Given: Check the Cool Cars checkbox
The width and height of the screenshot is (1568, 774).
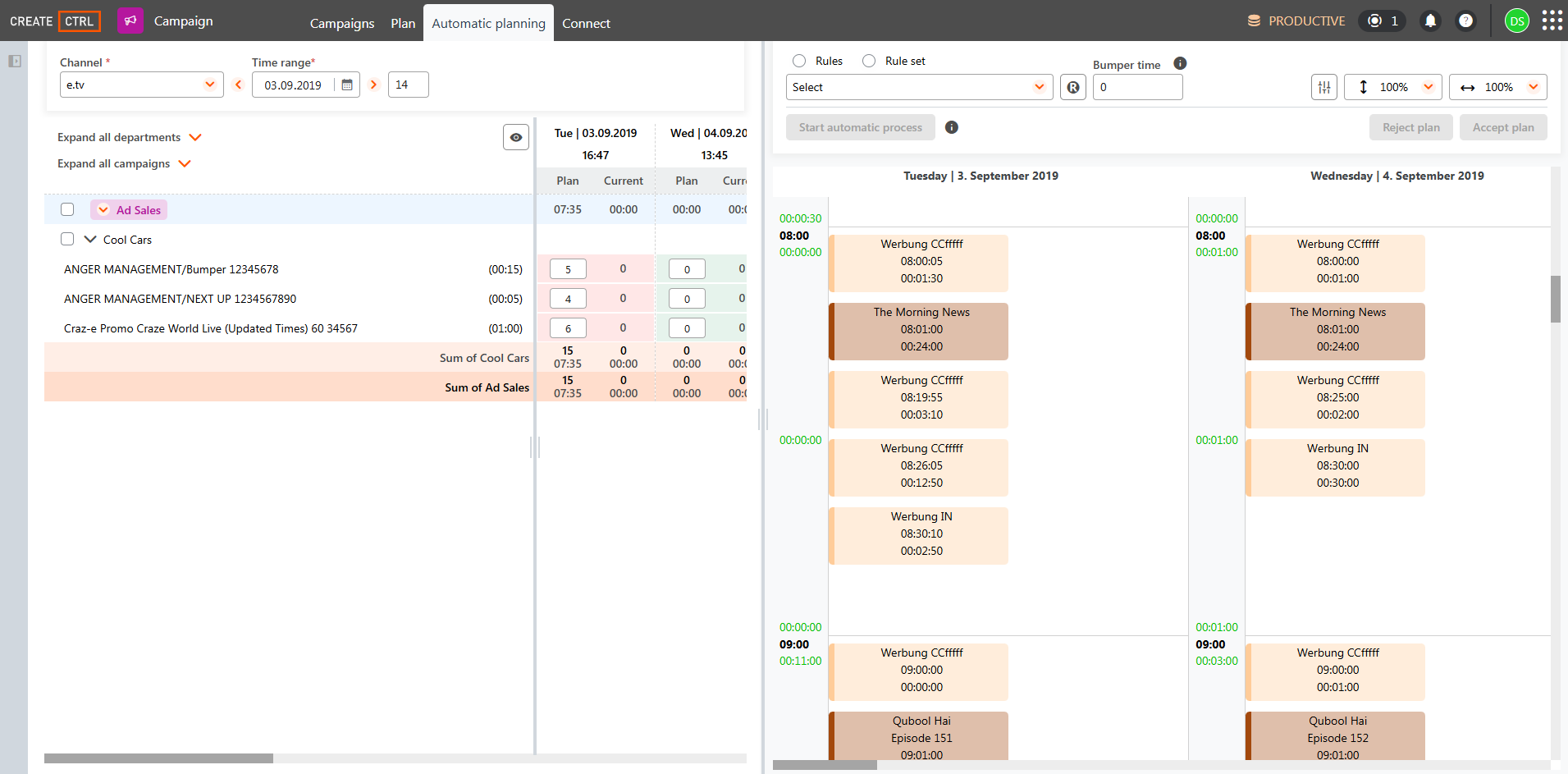Looking at the screenshot, I should click(x=67, y=239).
